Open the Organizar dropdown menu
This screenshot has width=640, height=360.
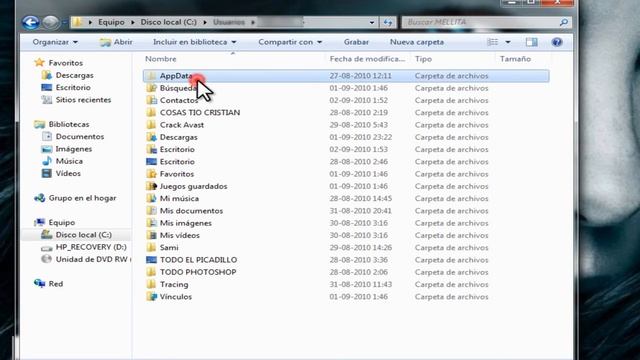(55, 42)
